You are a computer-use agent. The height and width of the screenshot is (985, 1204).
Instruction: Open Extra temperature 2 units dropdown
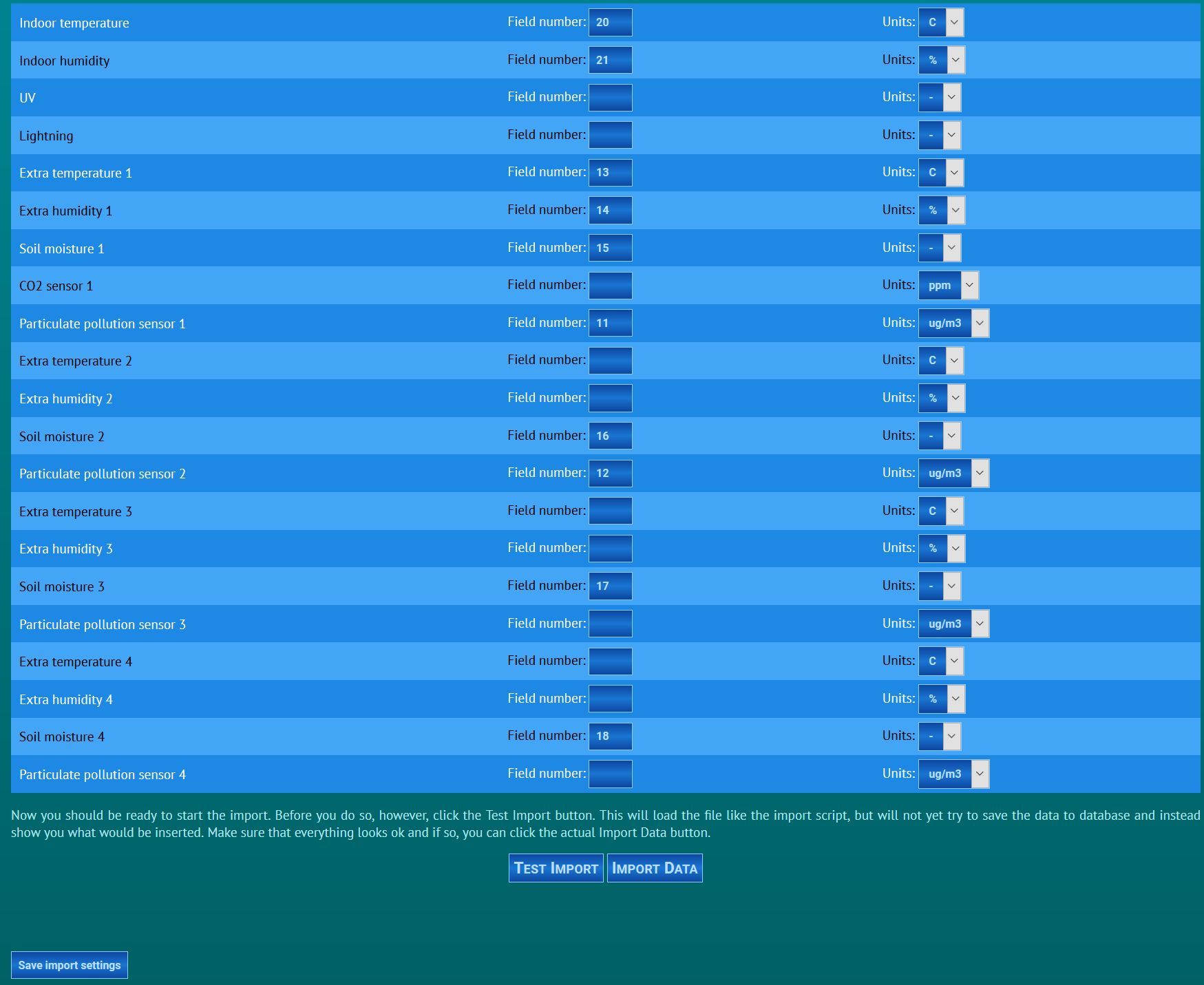[941, 360]
